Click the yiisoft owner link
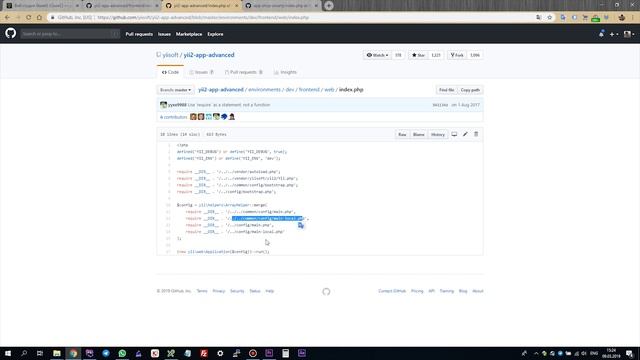This screenshot has height=360, width=640. (171, 55)
